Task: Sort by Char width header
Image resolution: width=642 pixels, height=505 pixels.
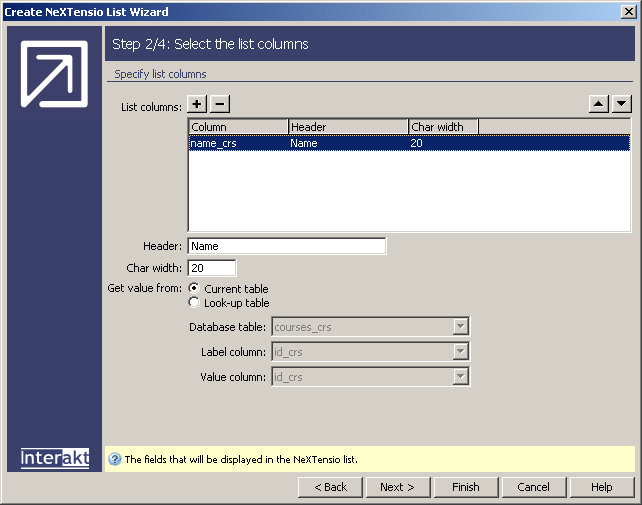Action: tap(443, 127)
